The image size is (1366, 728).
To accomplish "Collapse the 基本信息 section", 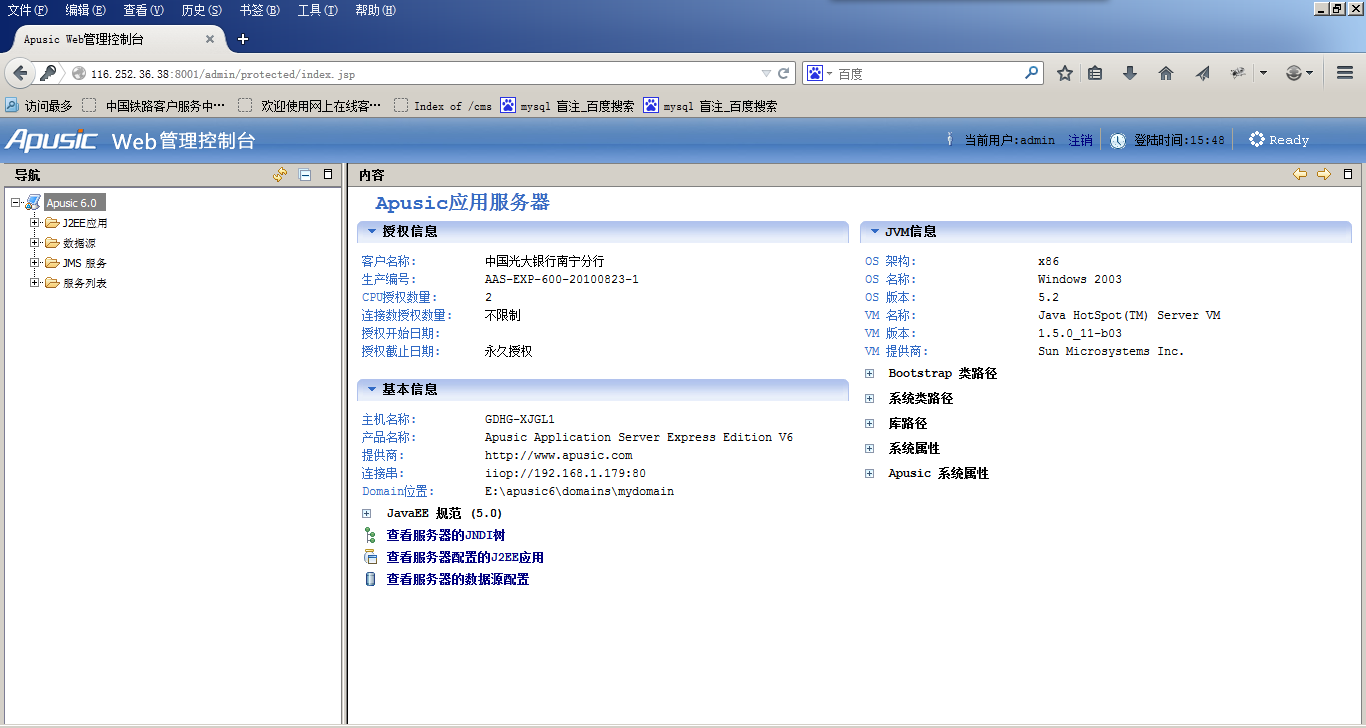I will coord(371,390).
